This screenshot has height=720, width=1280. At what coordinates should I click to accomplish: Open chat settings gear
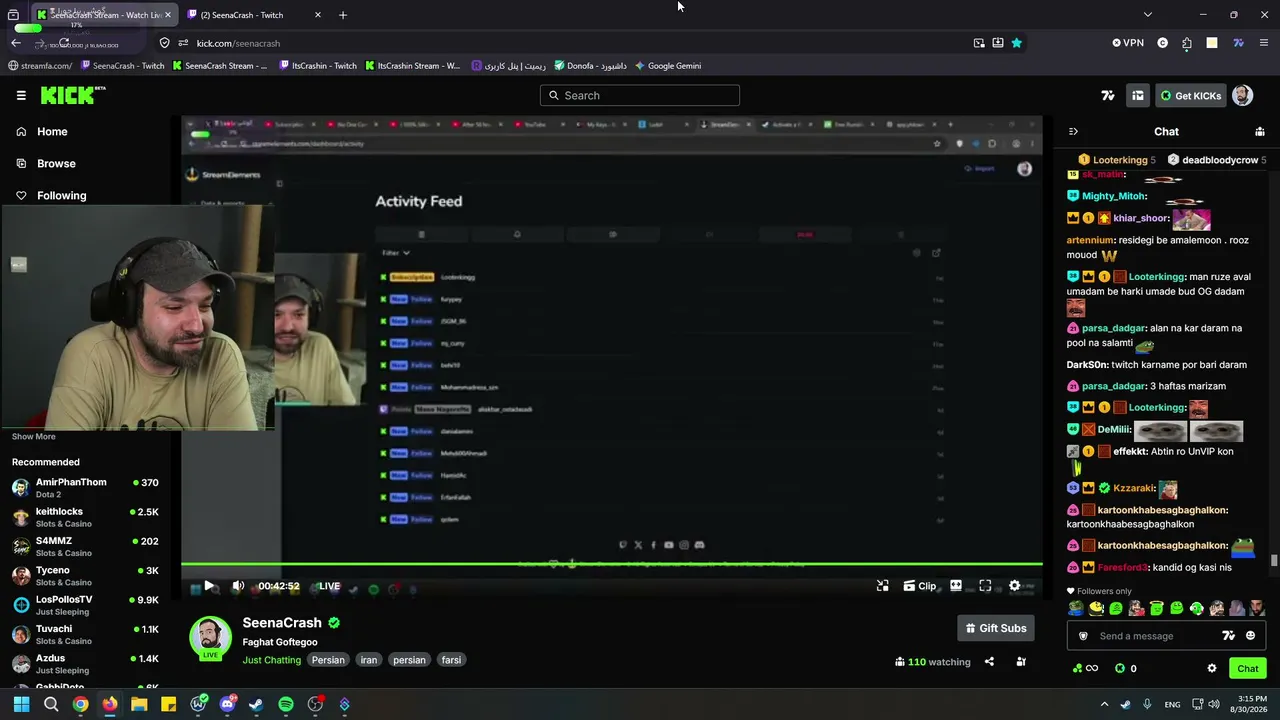[1212, 669]
